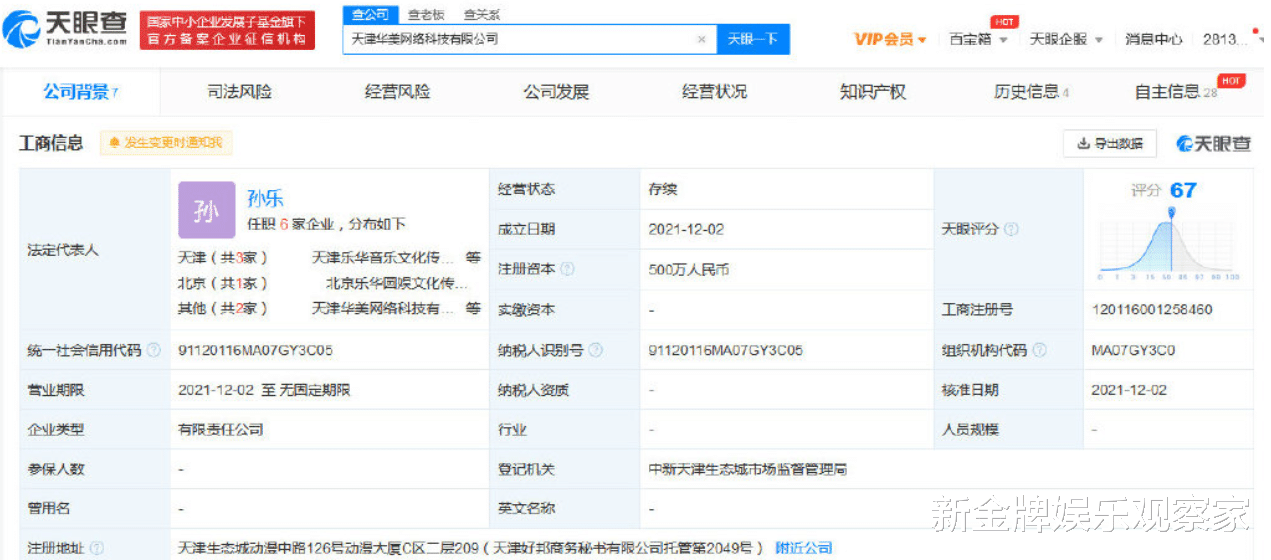Open help icon next to 组织机构代码

(x=1039, y=350)
